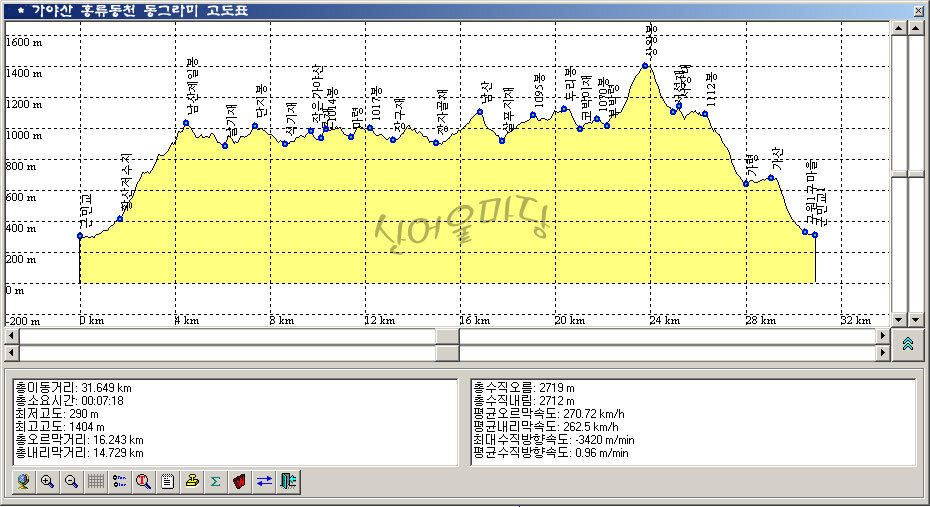This screenshot has width=930, height=507.
Task: Click the total time 00:07:18 line
Action: point(69,401)
